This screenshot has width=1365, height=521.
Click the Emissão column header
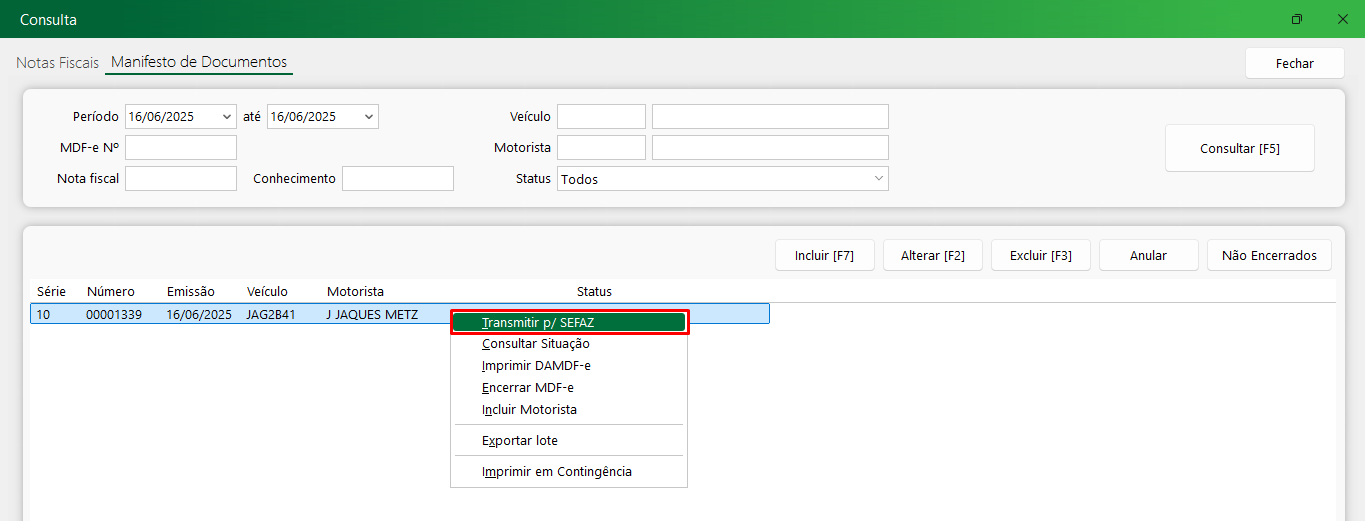pyautogui.click(x=191, y=292)
